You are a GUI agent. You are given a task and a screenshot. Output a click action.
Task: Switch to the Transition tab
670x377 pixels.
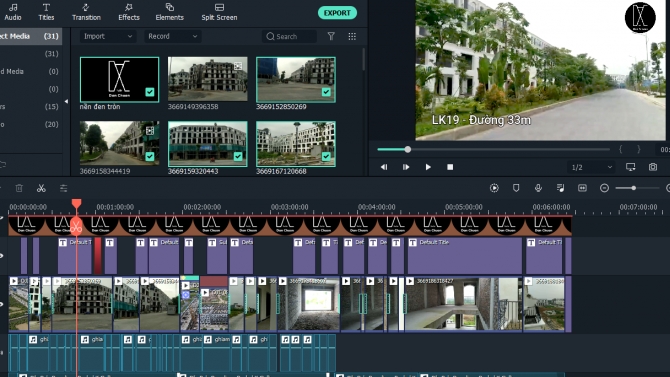pyautogui.click(x=86, y=12)
